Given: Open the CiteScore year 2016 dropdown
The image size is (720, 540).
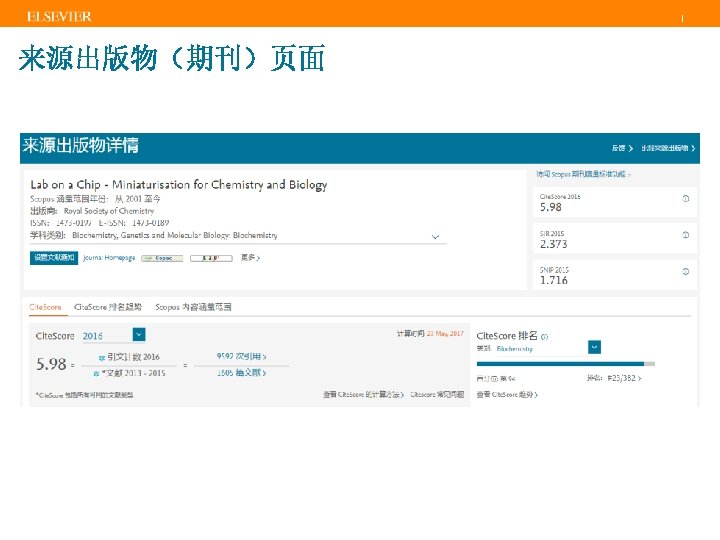Looking at the screenshot, I should click(139, 334).
